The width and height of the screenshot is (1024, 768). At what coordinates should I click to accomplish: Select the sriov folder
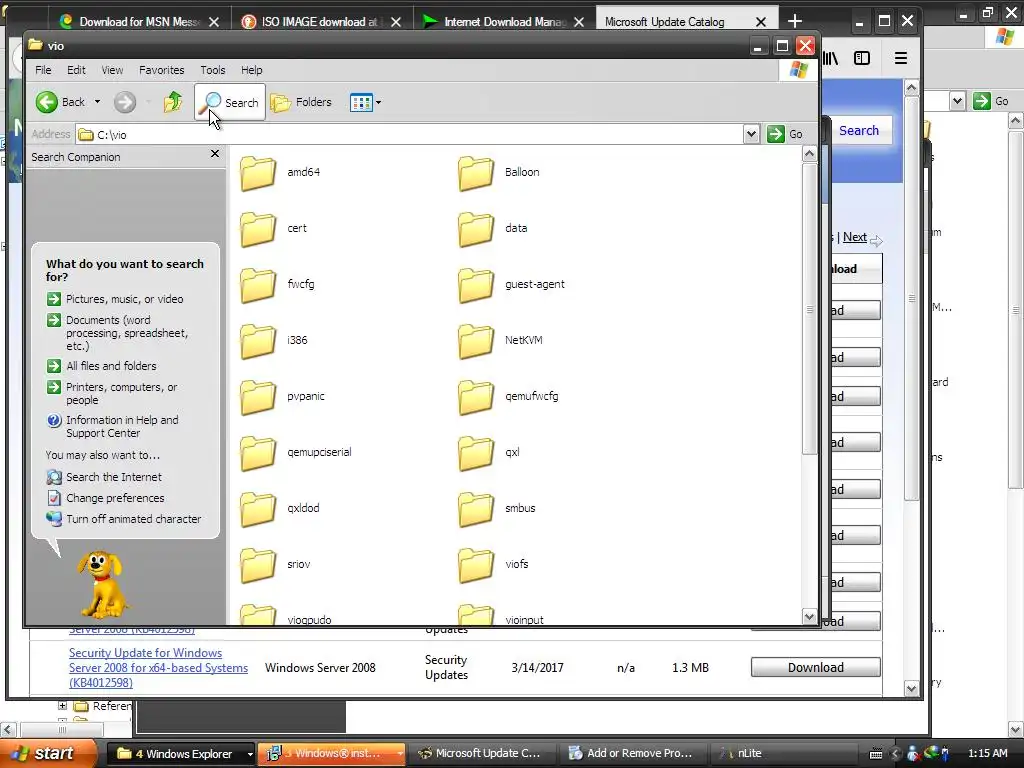pos(276,565)
